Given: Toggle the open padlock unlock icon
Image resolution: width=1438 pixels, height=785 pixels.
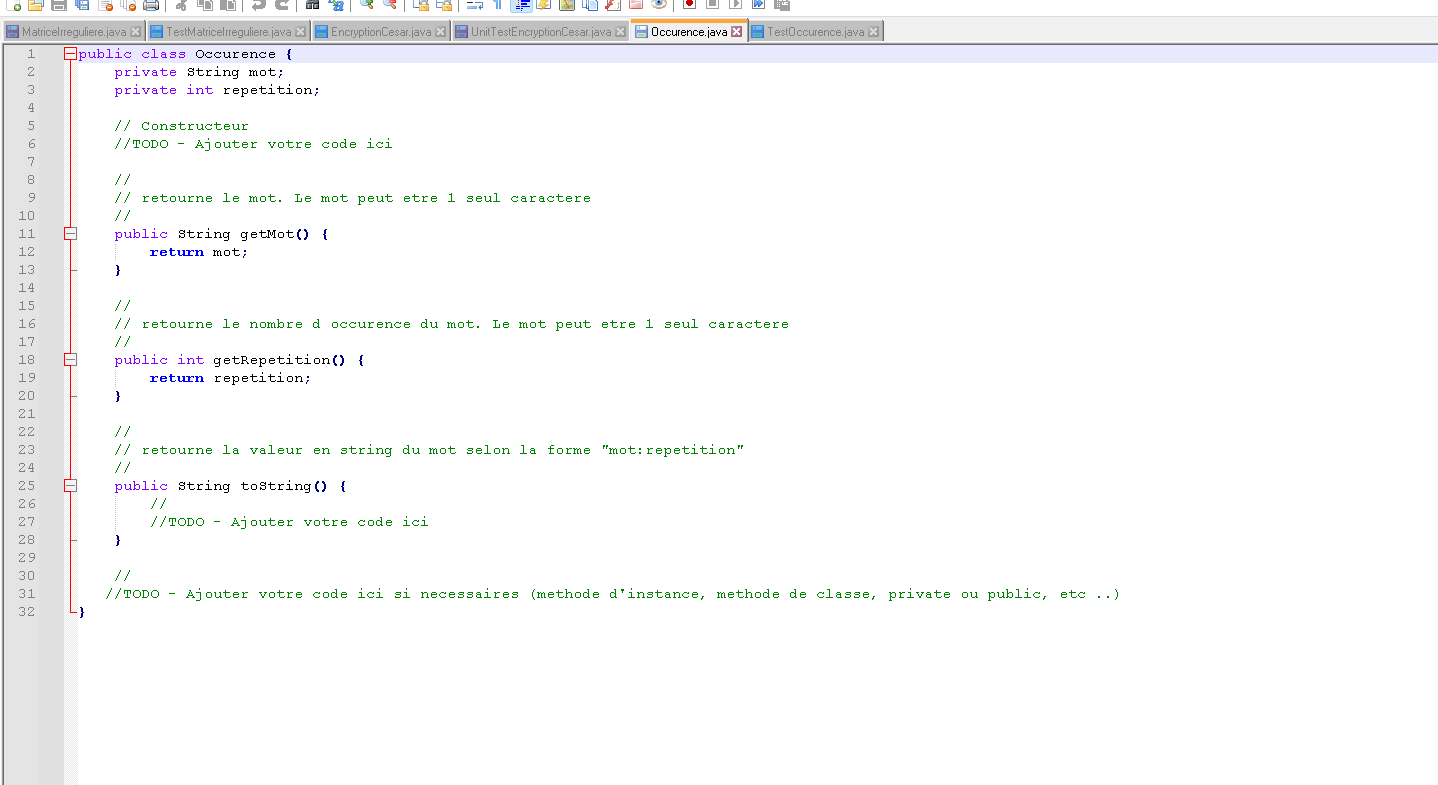Looking at the screenshot, I should [x=446, y=6].
